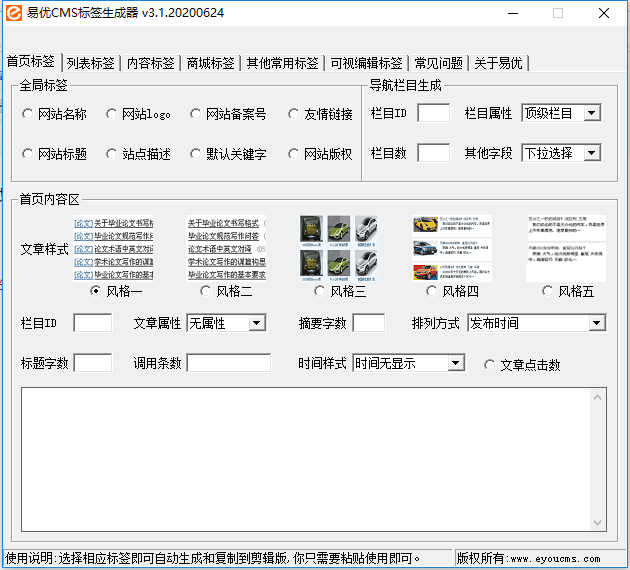Select the 网站logo radio option
The image size is (630, 570).
coord(112,114)
